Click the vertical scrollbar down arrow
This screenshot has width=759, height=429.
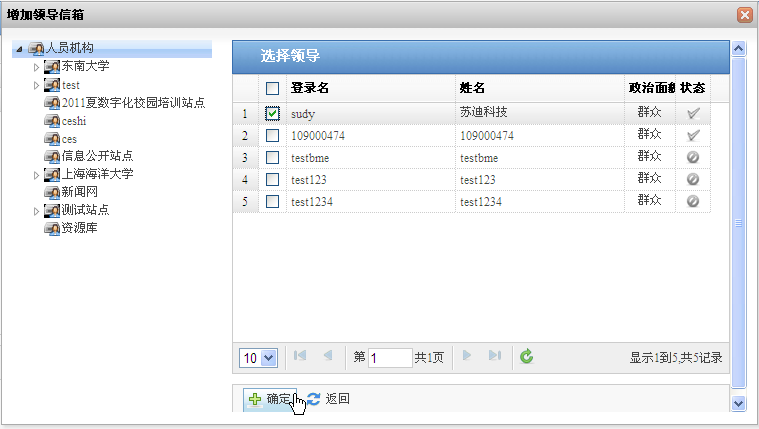click(x=739, y=403)
